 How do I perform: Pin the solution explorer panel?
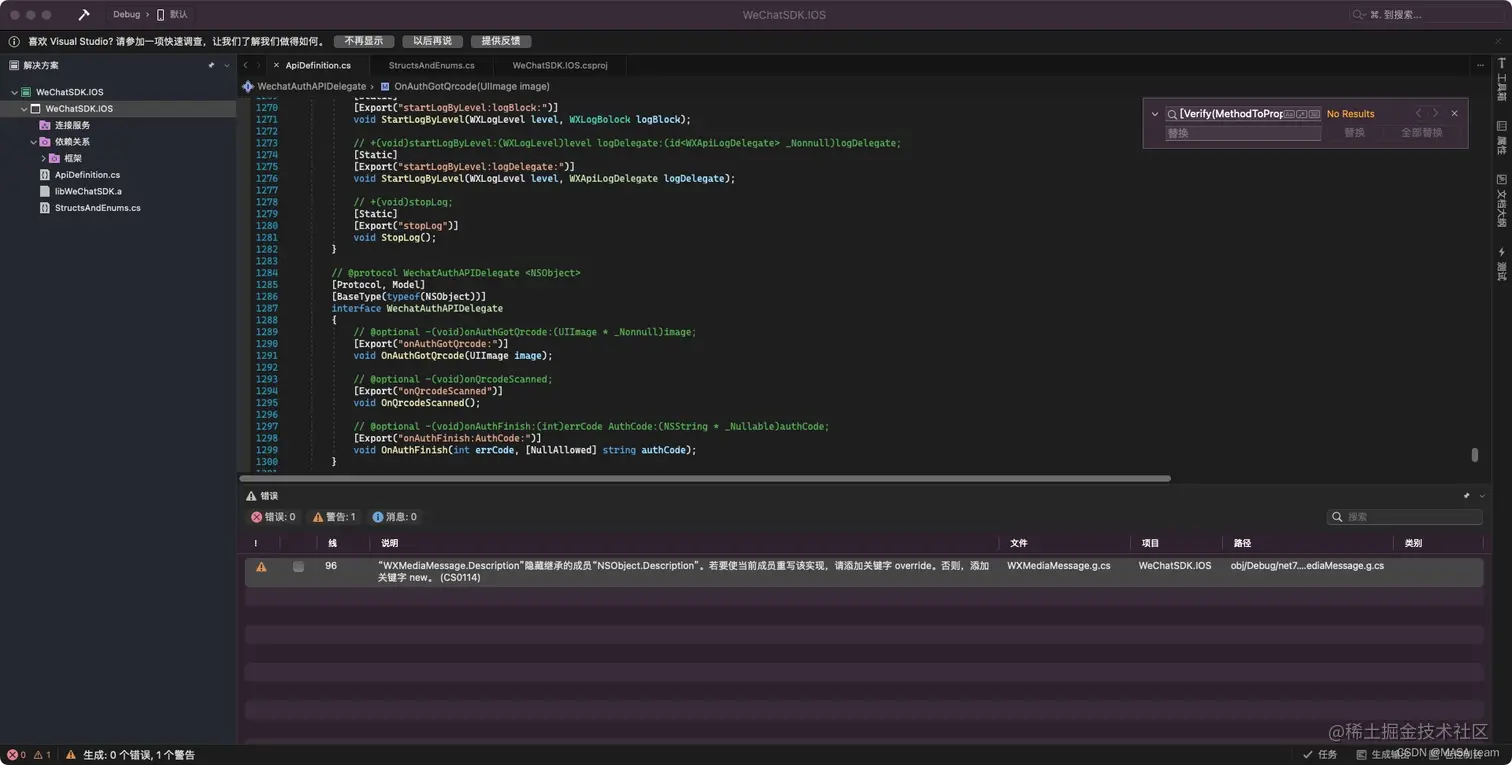click(x=211, y=65)
